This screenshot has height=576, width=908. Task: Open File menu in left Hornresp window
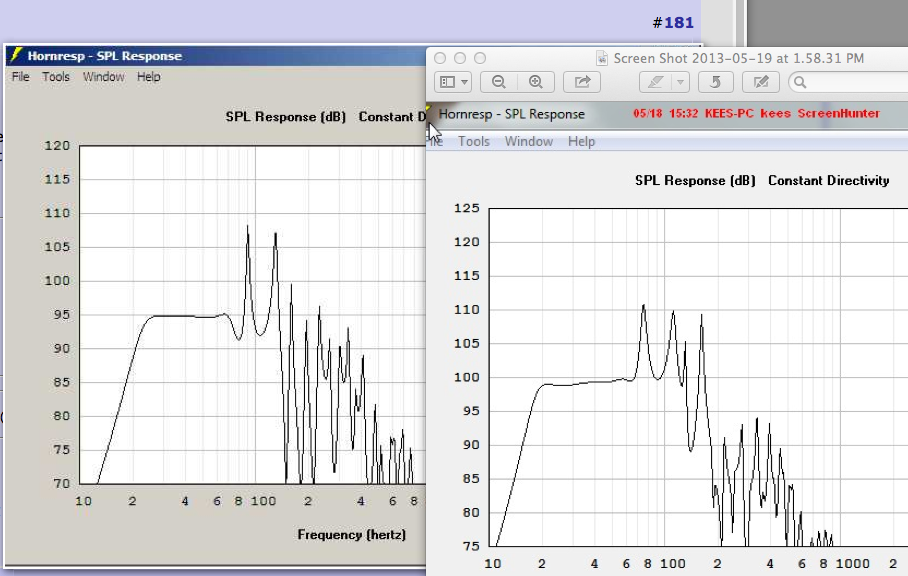coord(20,76)
